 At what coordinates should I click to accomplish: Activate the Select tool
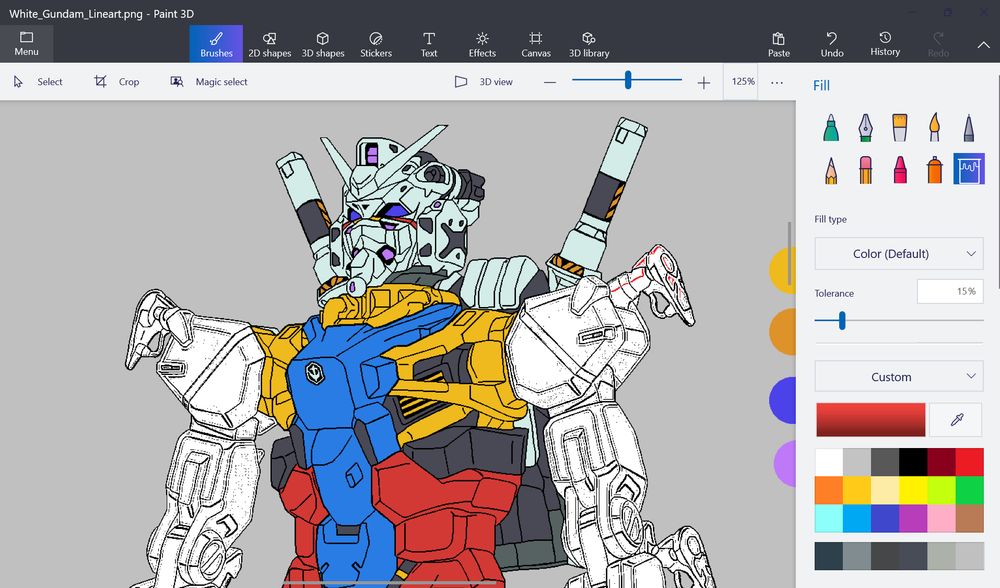38,82
